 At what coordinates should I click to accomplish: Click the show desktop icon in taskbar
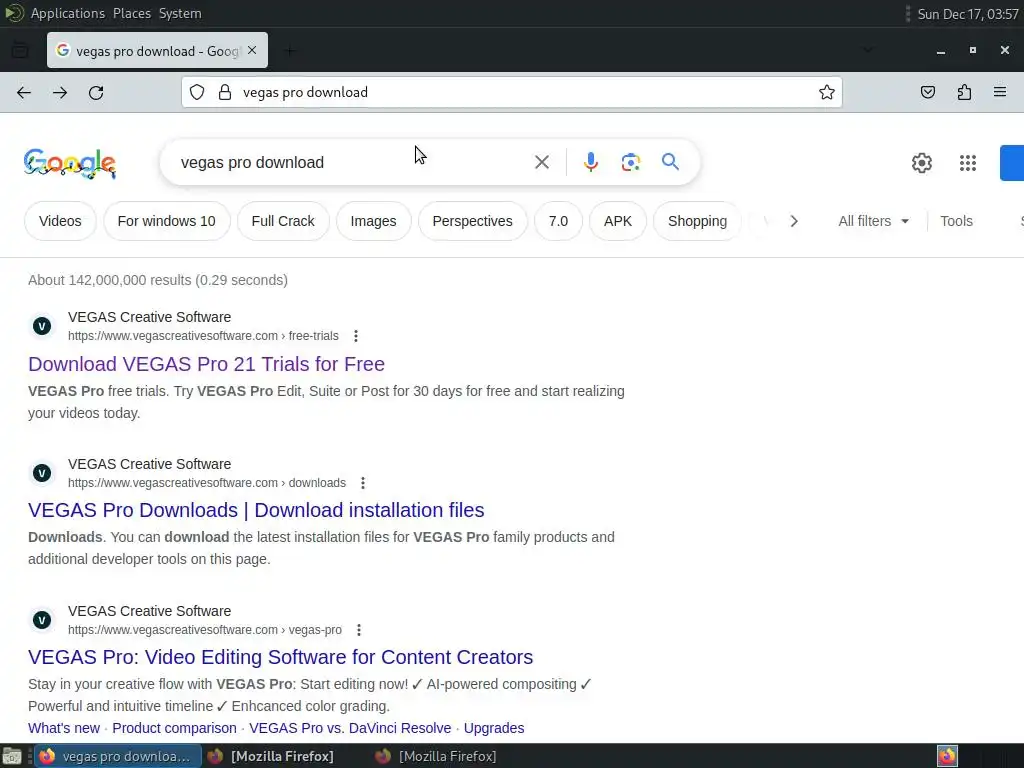point(12,756)
